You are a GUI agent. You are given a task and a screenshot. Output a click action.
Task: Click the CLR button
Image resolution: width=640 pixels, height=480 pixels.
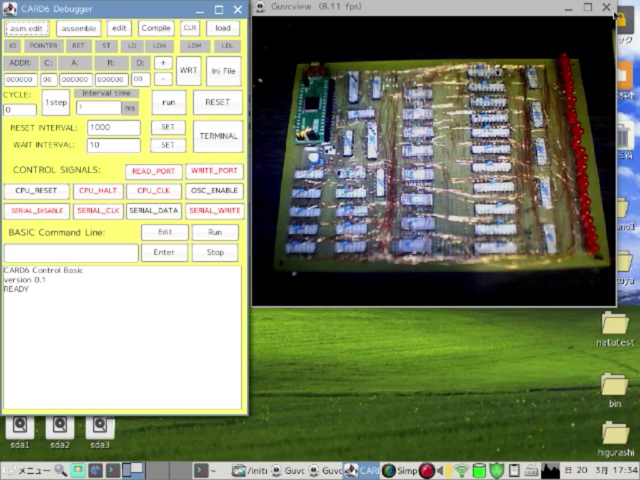coord(190,28)
